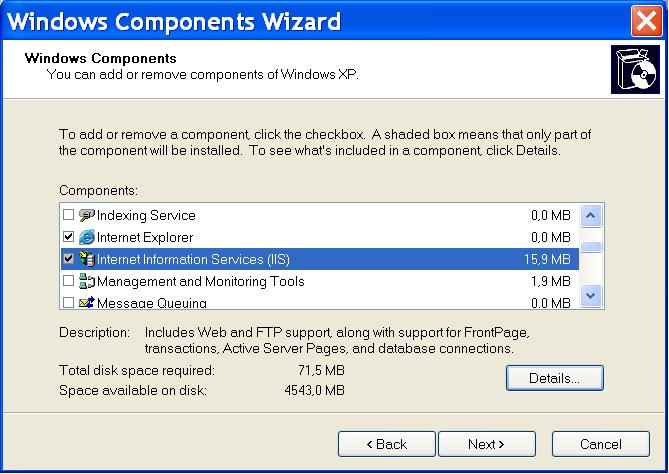Check the Management and Monitoring Tools checkbox
This screenshot has width=669, height=474.
pyautogui.click(x=68, y=281)
